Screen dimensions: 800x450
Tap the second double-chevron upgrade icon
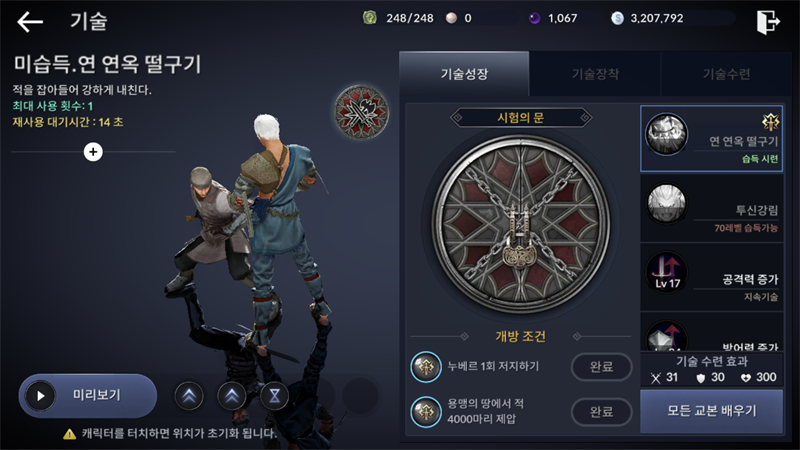coord(232,396)
